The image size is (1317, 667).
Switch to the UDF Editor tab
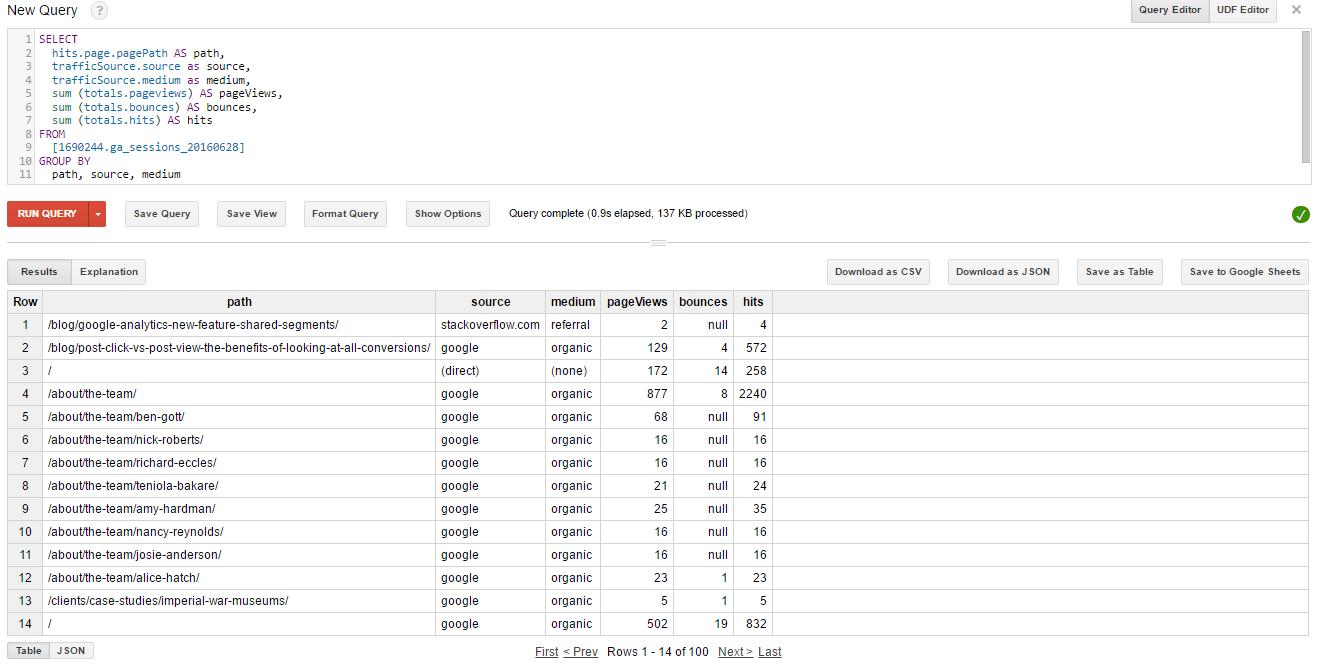(x=1242, y=10)
